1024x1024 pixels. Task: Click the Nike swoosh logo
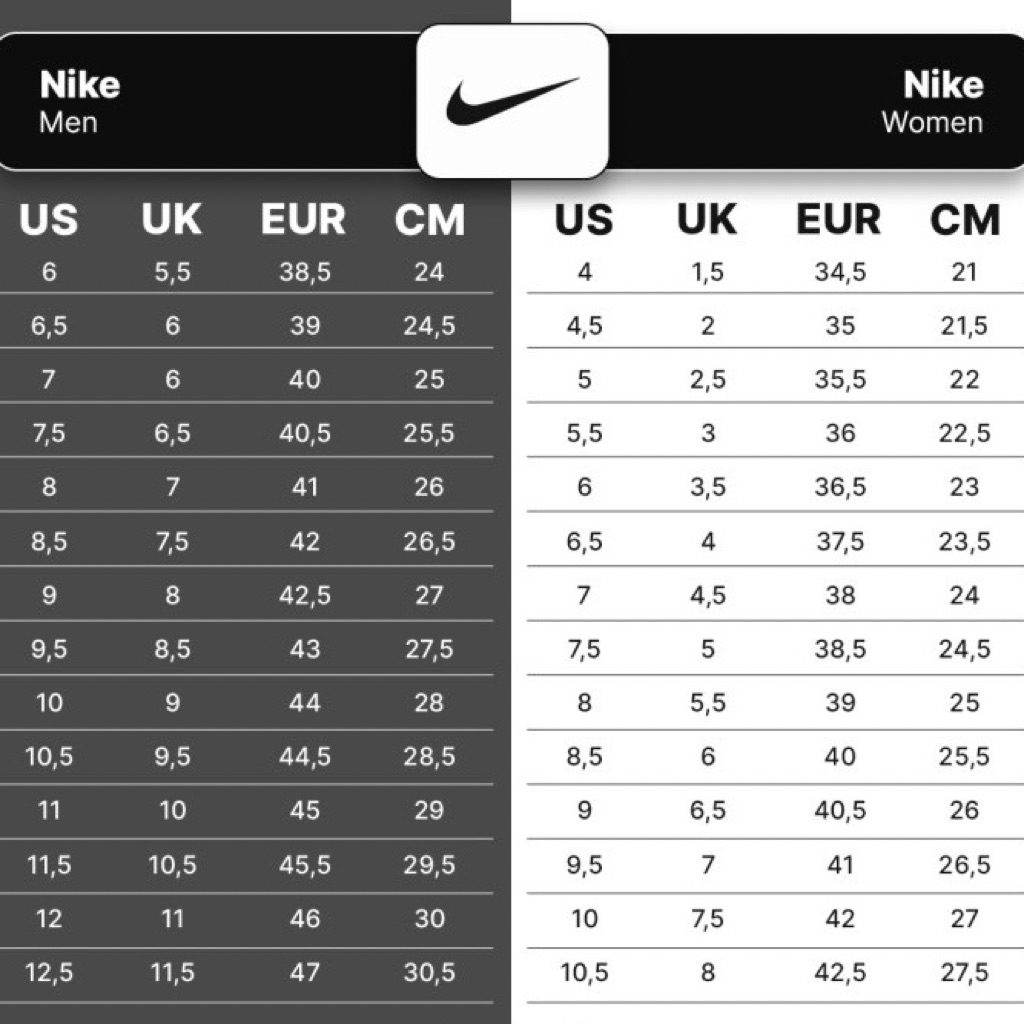pyautogui.click(x=512, y=101)
